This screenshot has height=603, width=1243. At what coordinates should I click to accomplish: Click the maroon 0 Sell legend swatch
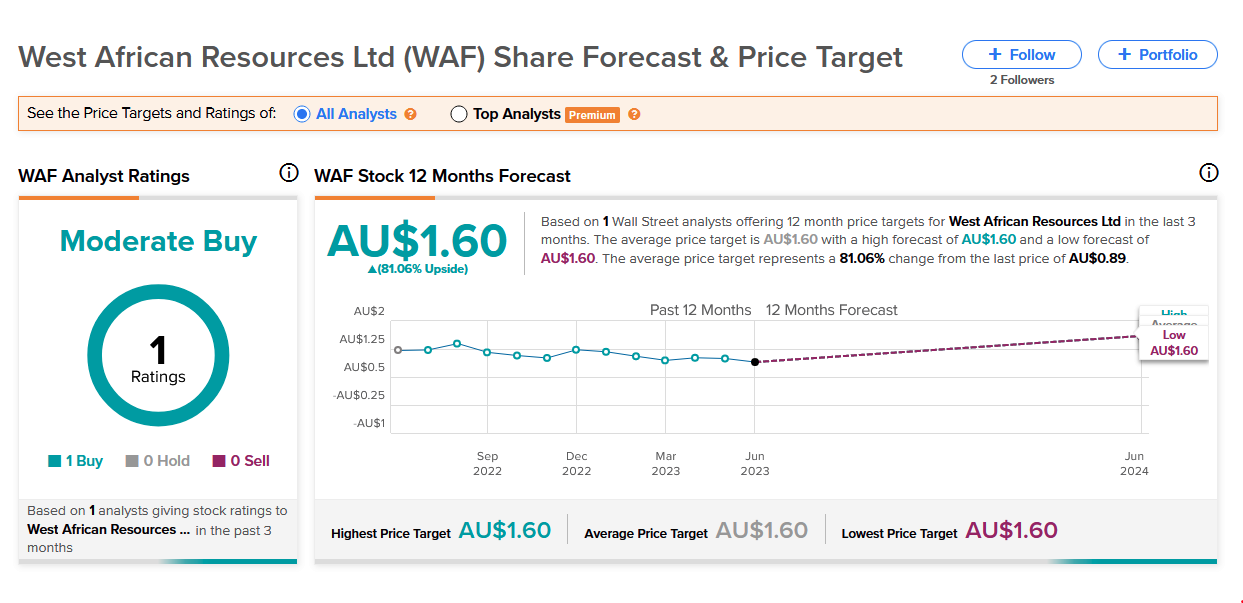tap(219, 462)
